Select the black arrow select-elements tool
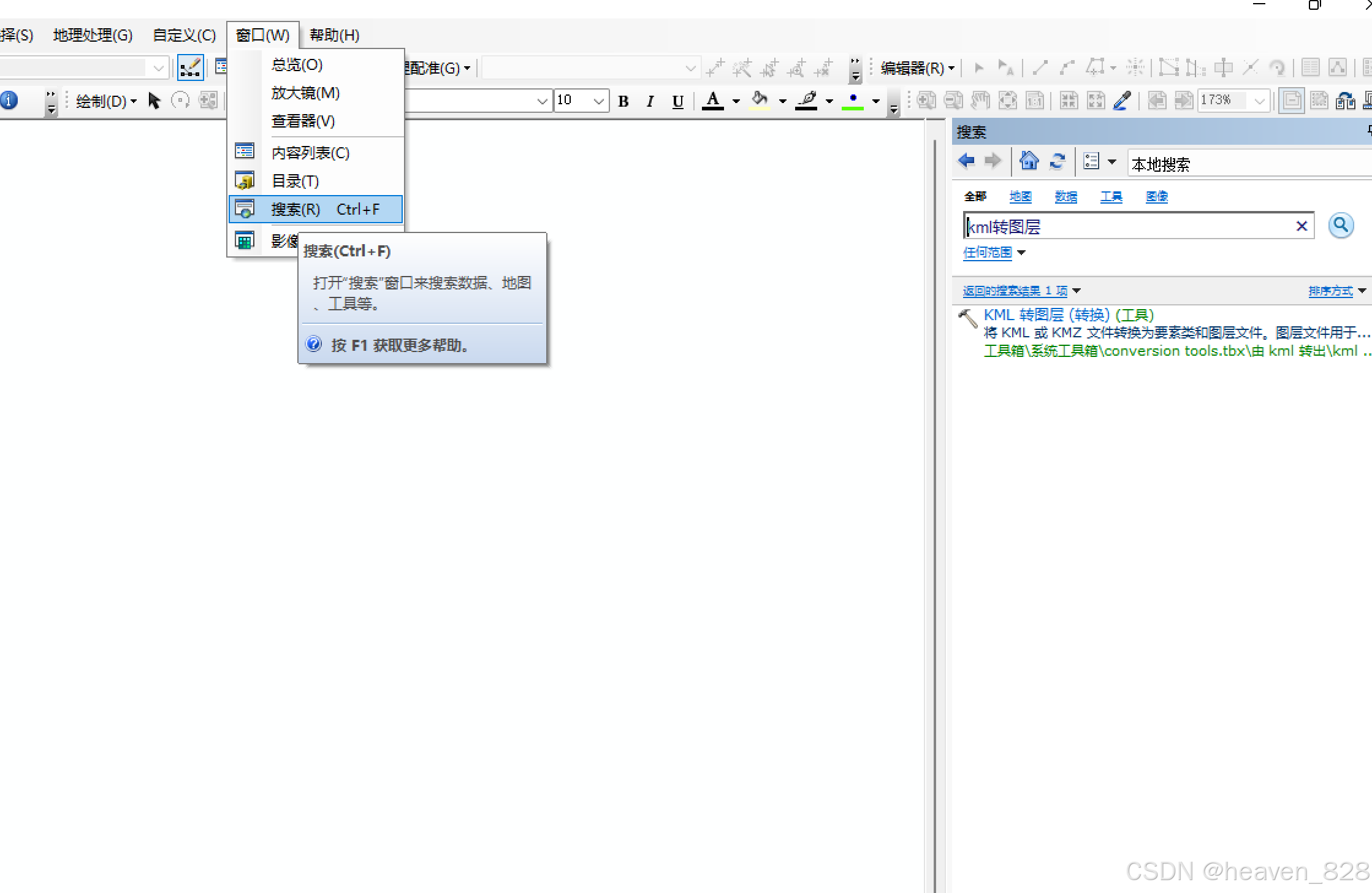The height and width of the screenshot is (893, 1372). (x=154, y=101)
